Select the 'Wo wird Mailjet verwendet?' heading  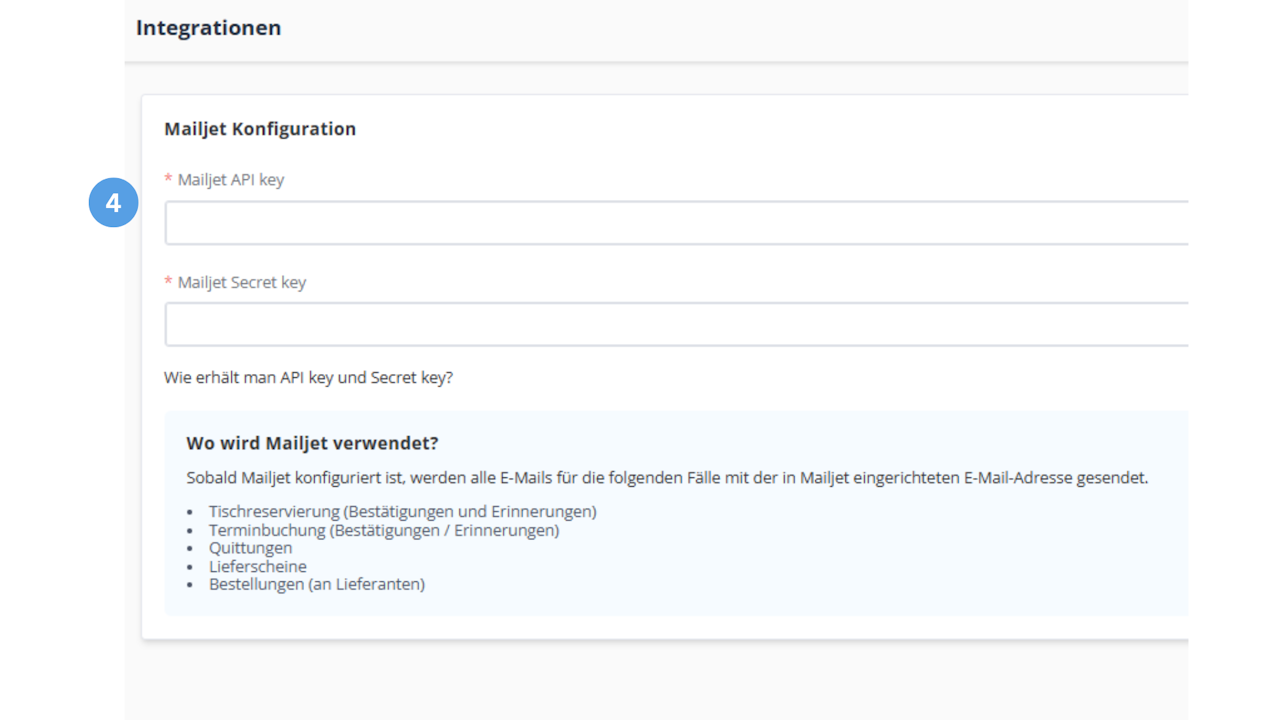(313, 443)
